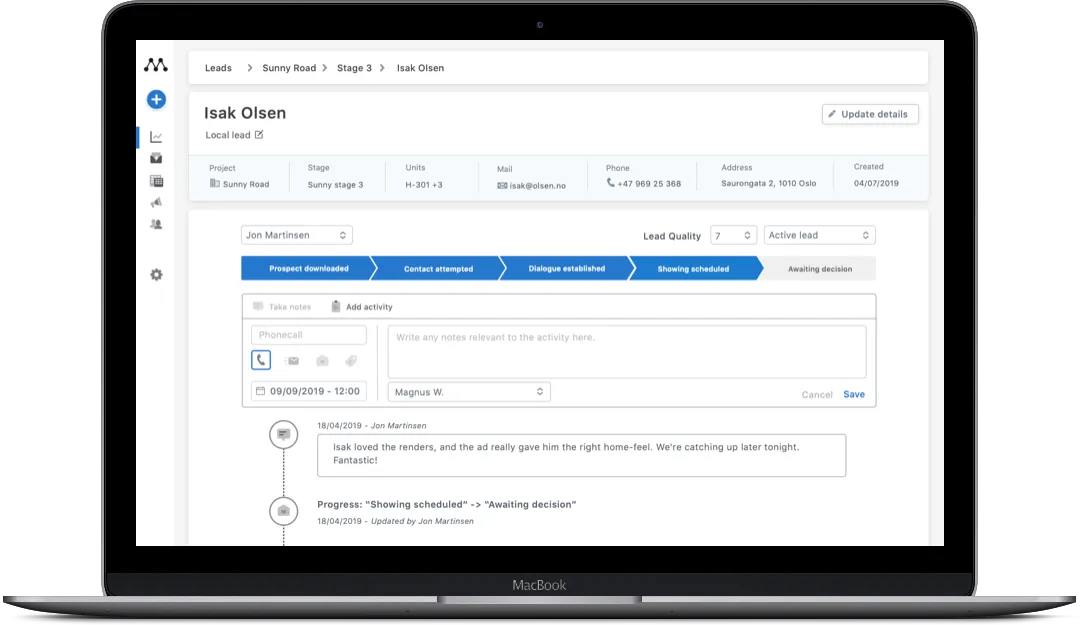1089x625 pixels.
Task: Select the email activity type icon
Action: tap(292, 361)
